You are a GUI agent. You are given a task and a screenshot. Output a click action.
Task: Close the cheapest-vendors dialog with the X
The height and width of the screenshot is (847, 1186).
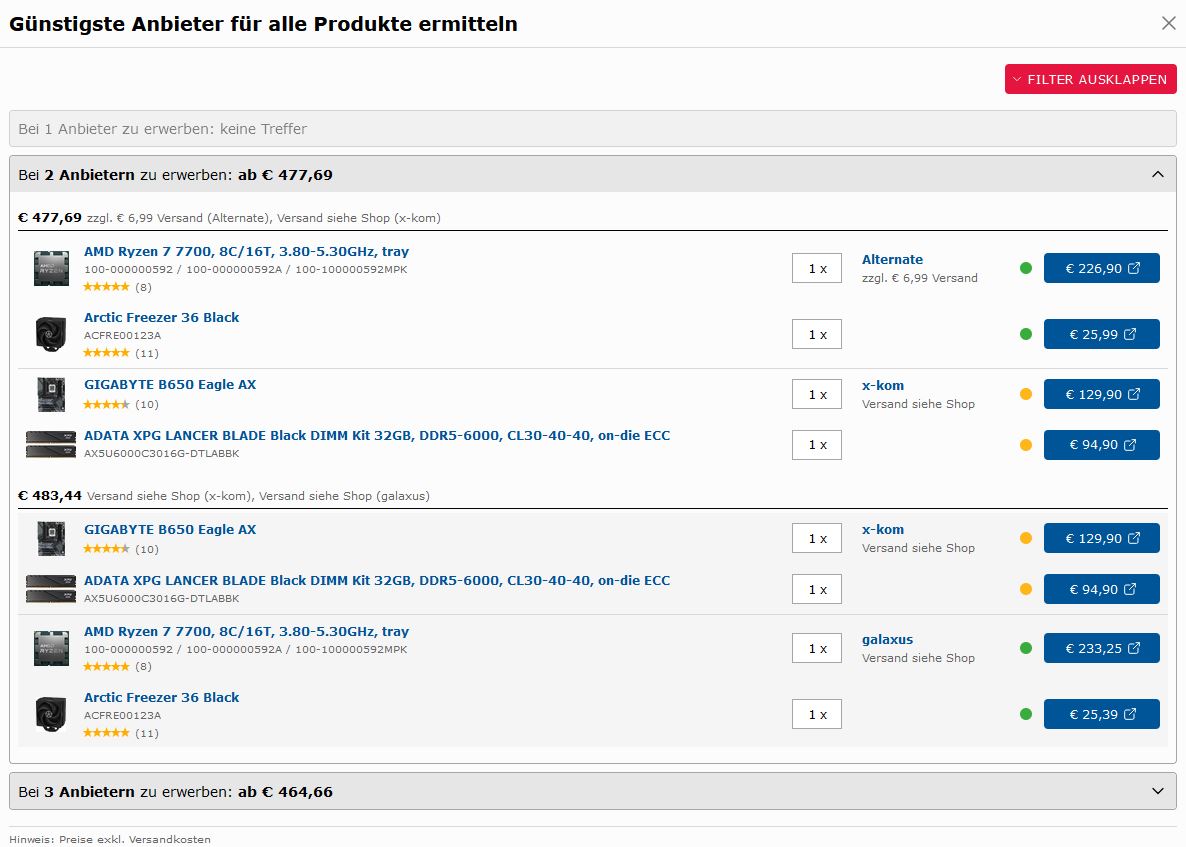pyautogui.click(x=1168, y=23)
